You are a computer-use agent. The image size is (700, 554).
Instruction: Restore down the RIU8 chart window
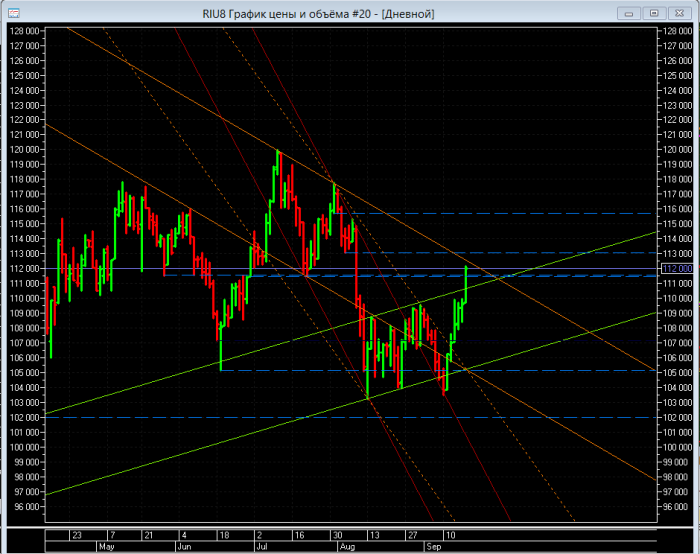click(654, 13)
